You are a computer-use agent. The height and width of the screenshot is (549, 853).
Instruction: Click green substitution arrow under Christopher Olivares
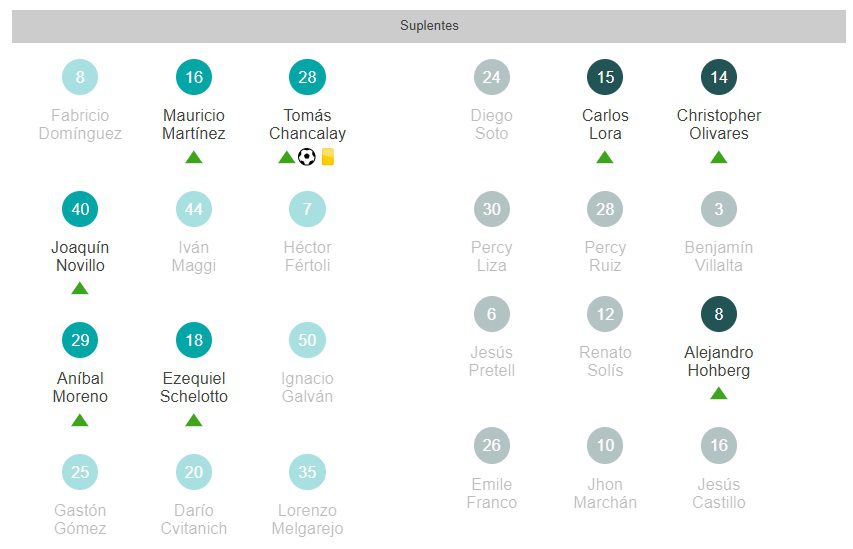pyautogui.click(x=718, y=157)
